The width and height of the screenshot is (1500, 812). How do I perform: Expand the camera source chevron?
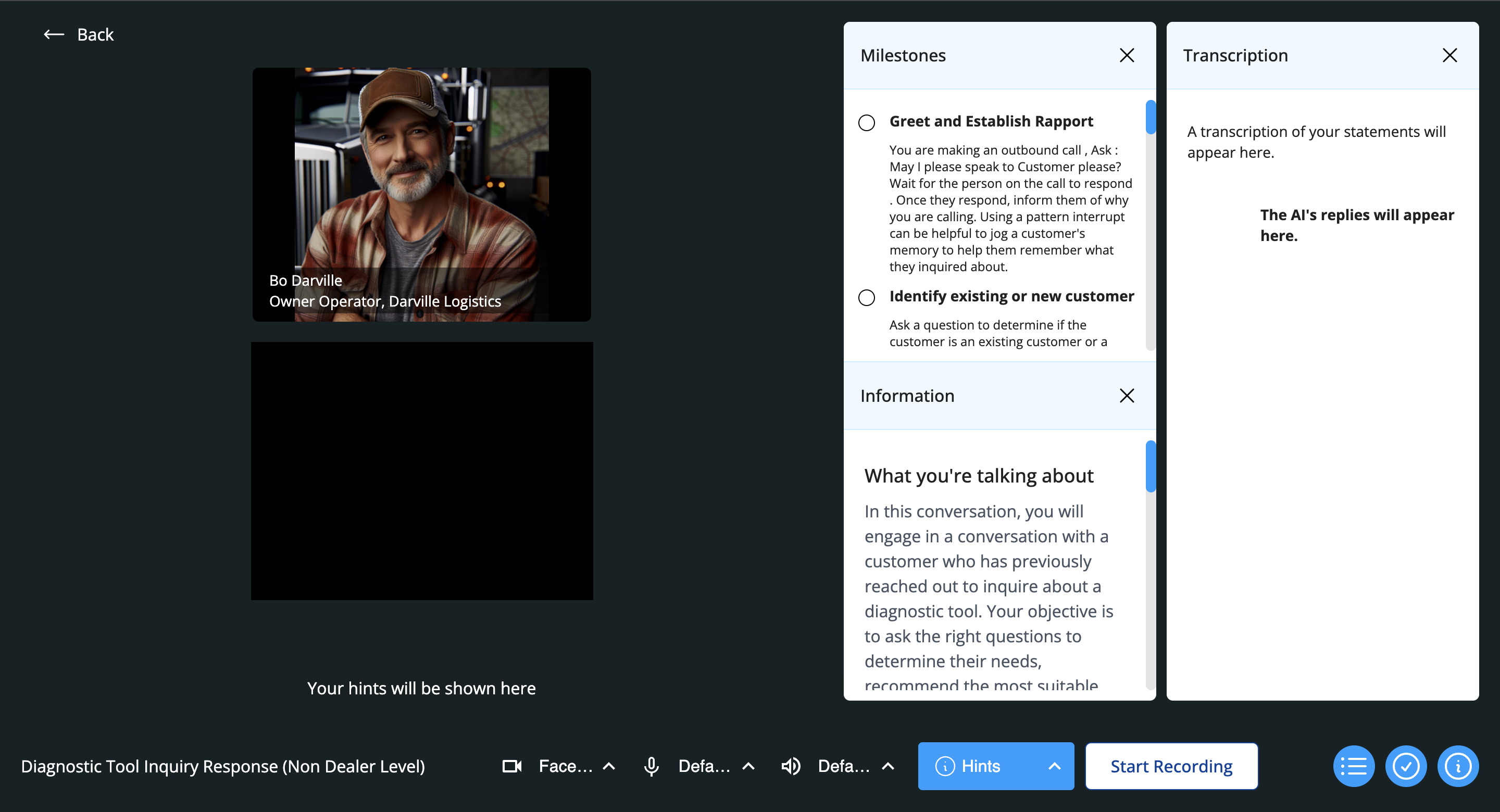[609, 766]
